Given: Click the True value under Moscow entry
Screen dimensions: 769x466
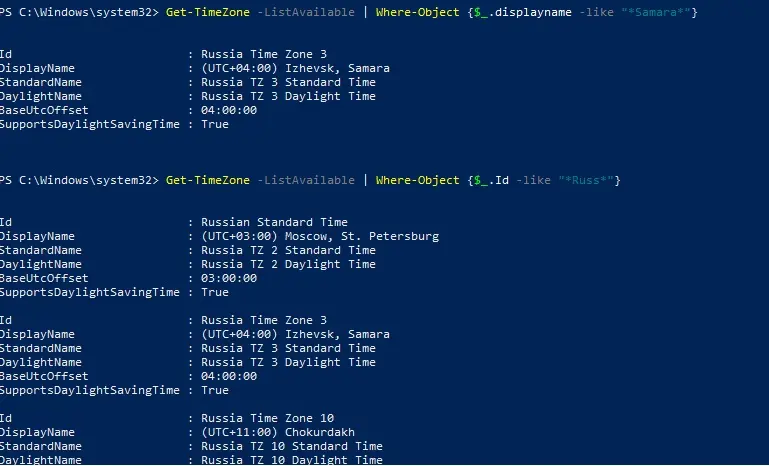Looking at the screenshot, I should pyautogui.click(x=215, y=292).
